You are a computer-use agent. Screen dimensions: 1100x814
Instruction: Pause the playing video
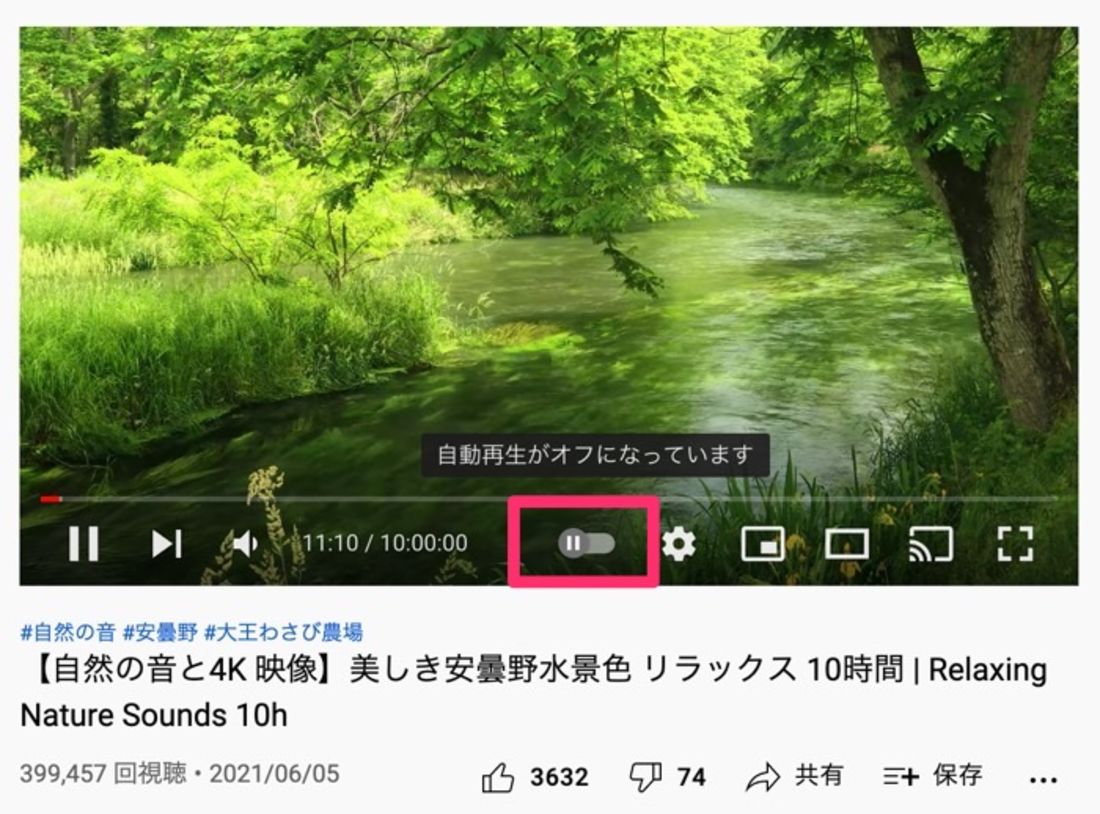pyautogui.click(x=83, y=544)
